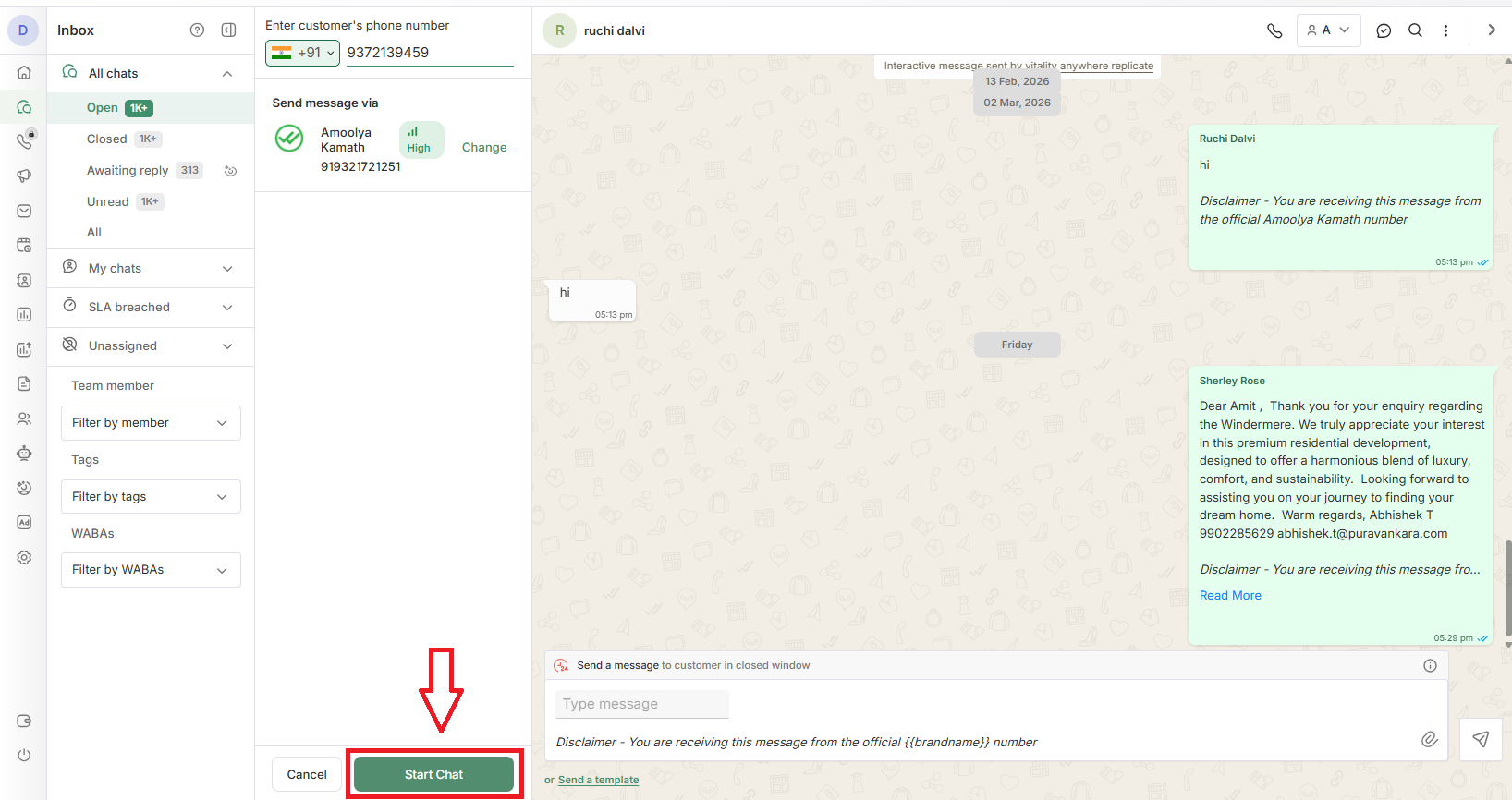
Task: Click the customer phone number input field
Action: (429, 53)
